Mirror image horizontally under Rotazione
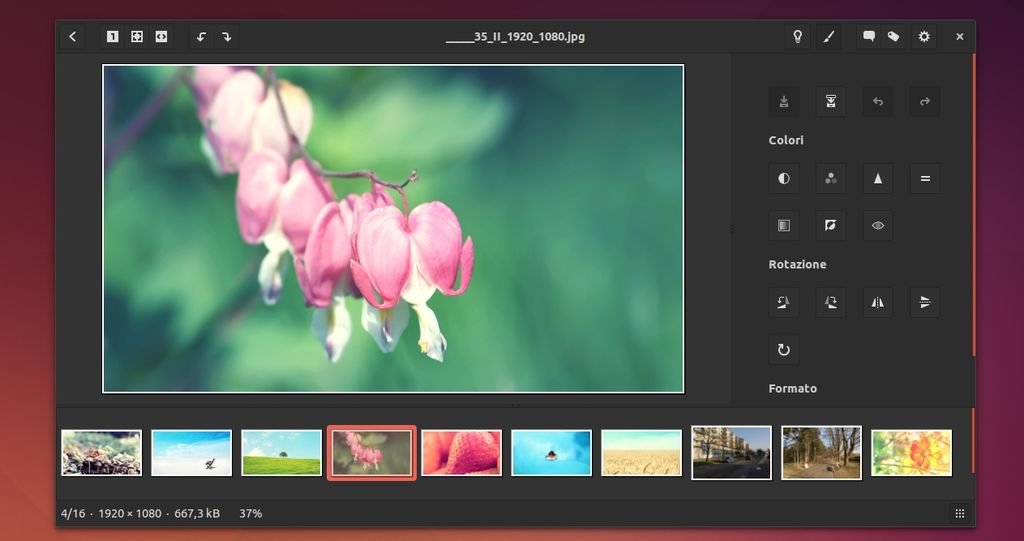Screen dimensions: 1024x541 tap(878, 302)
